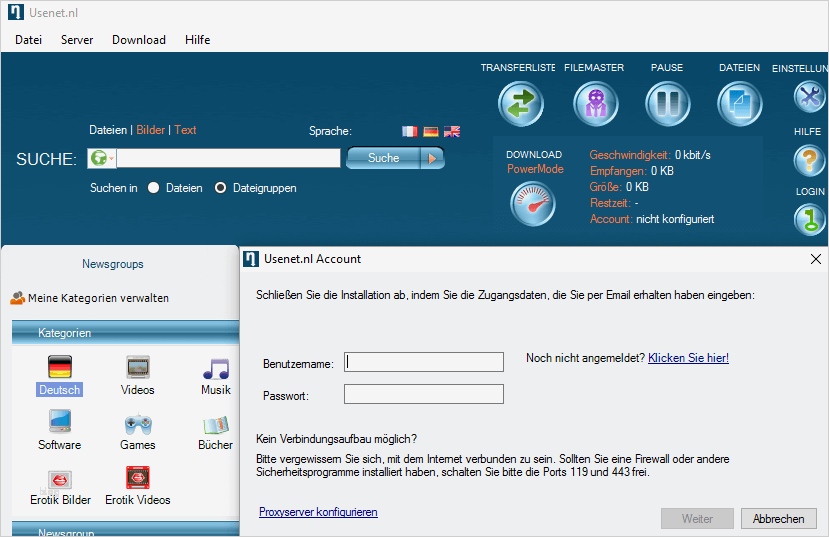The height and width of the screenshot is (537, 829).
Task: Open the Download menu
Action: click(x=139, y=40)
